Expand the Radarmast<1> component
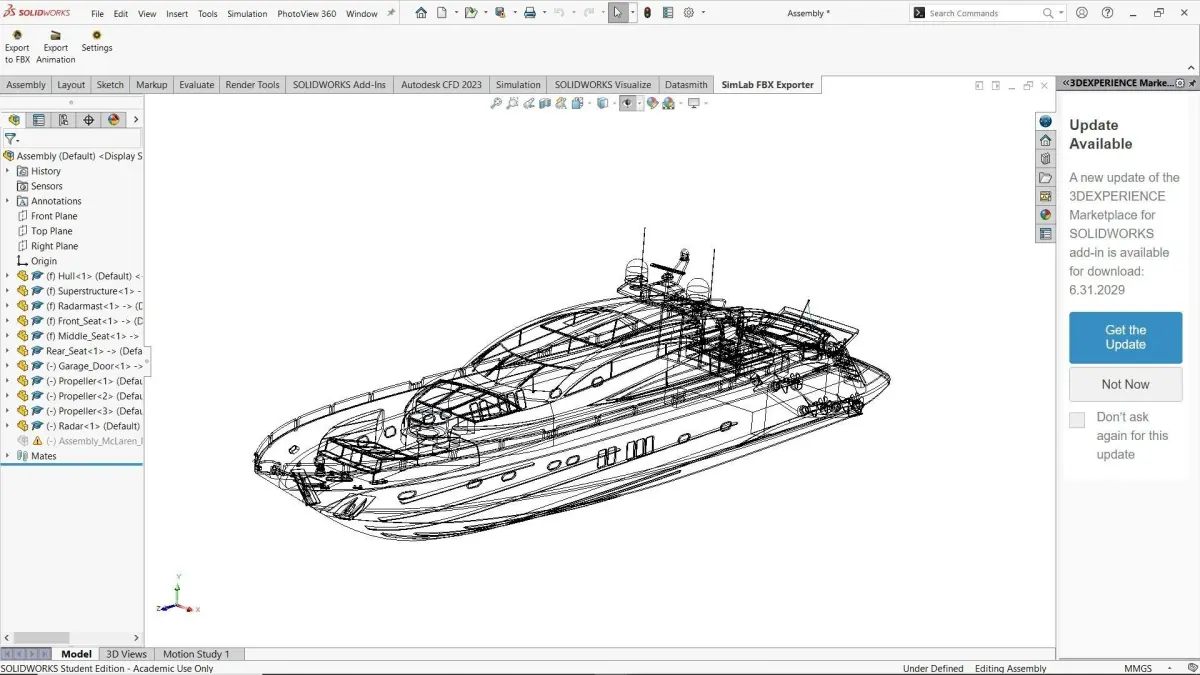1200x675 pixels. click(7, 306)
